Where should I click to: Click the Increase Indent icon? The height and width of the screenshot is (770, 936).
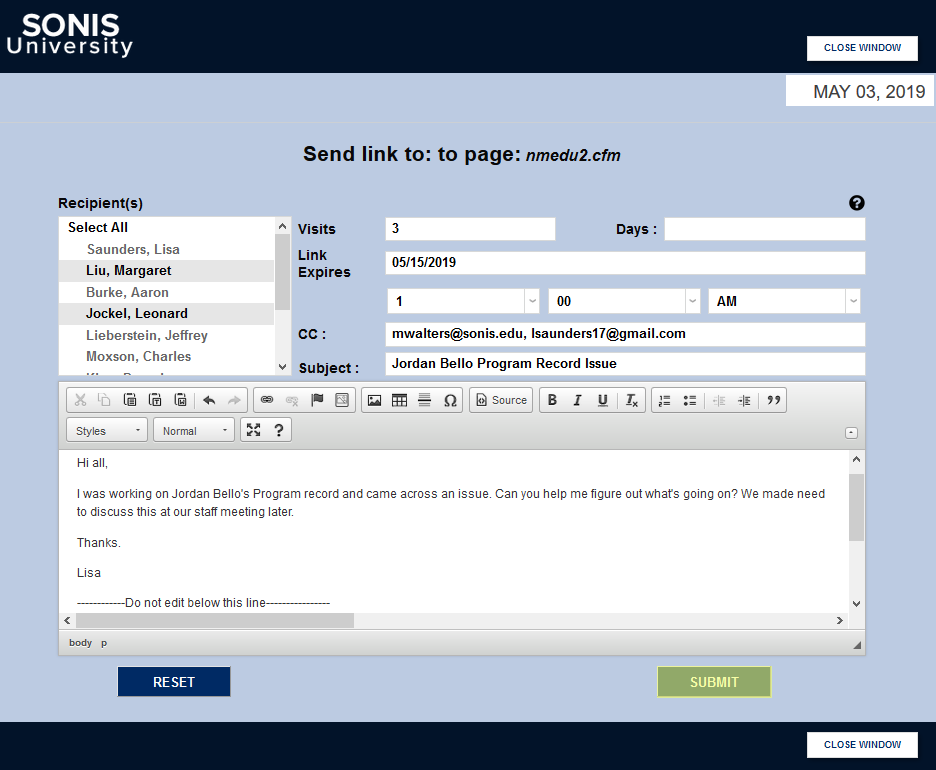(x=744, y=400)
